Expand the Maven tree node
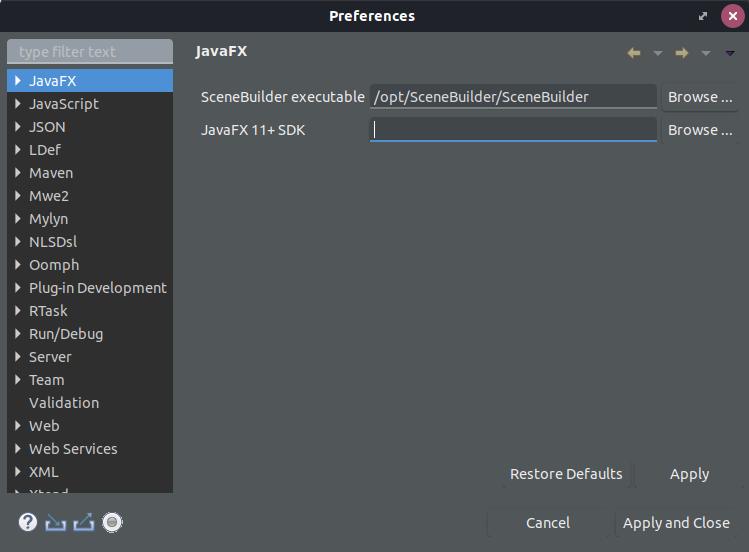 [18, 172]
